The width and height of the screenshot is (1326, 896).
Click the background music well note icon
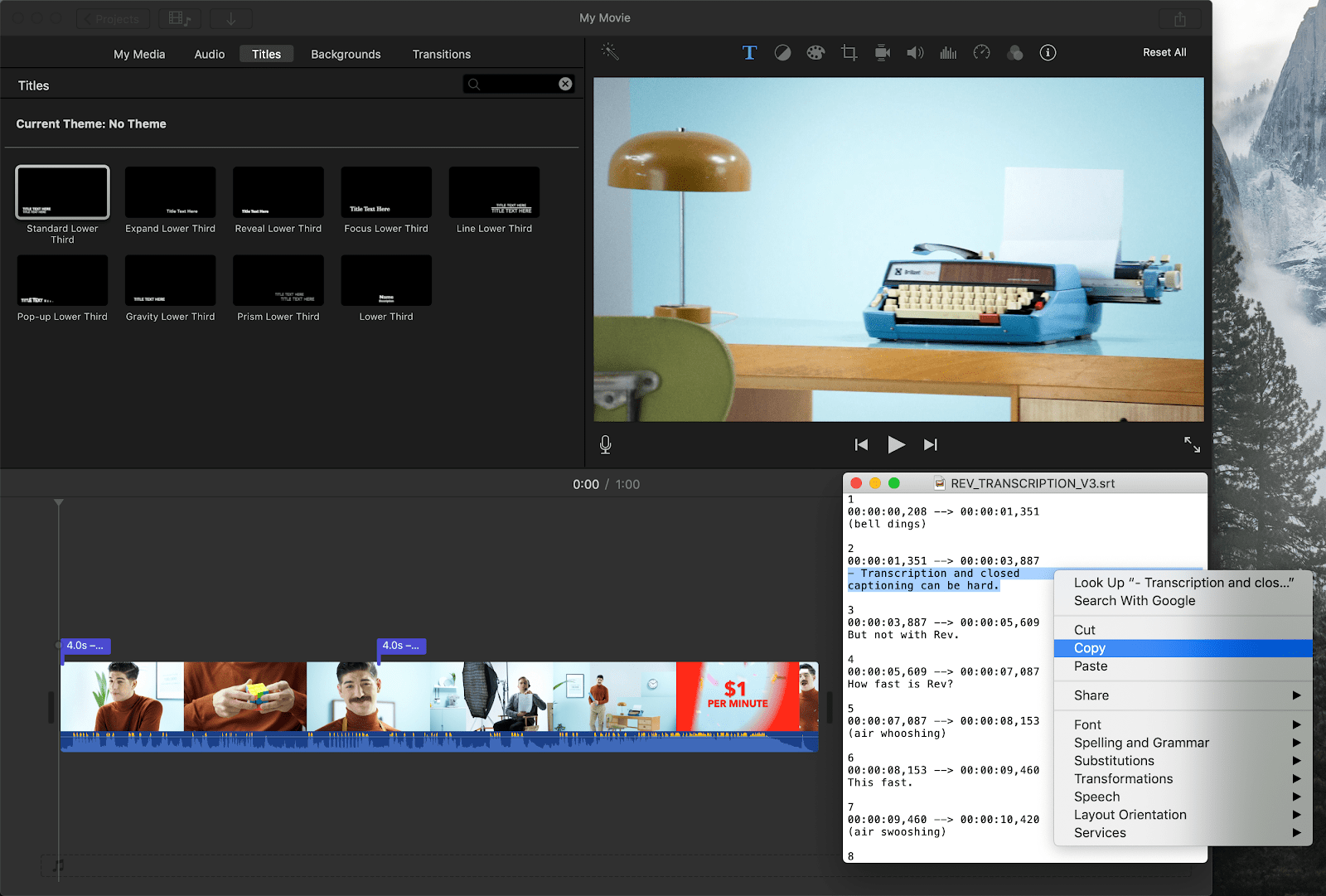click(x=58, y=865)
